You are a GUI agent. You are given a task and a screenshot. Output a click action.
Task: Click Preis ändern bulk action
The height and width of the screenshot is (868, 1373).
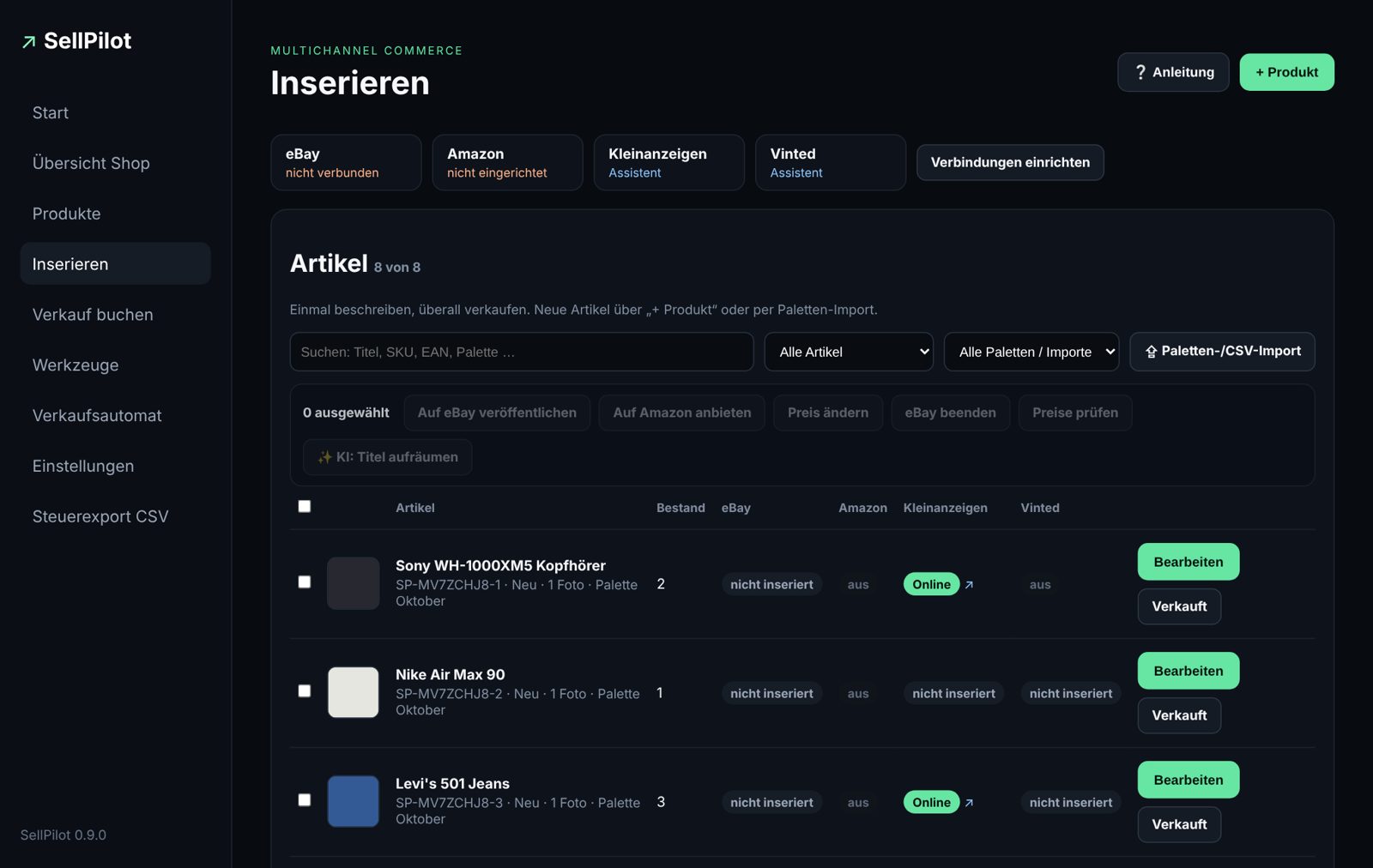click(x=828, y=413)
